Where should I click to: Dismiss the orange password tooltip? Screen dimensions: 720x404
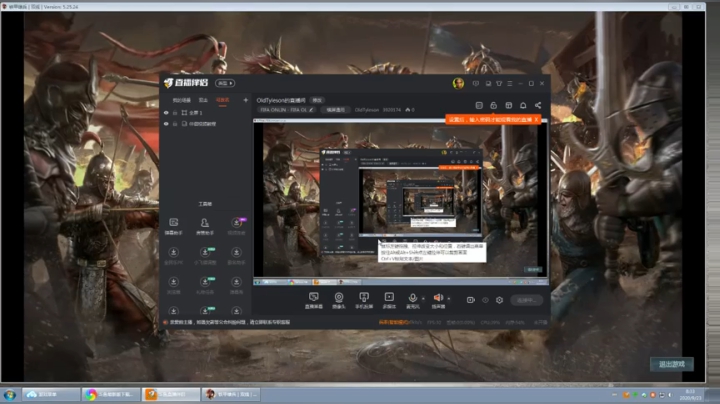tap(536, 119)
